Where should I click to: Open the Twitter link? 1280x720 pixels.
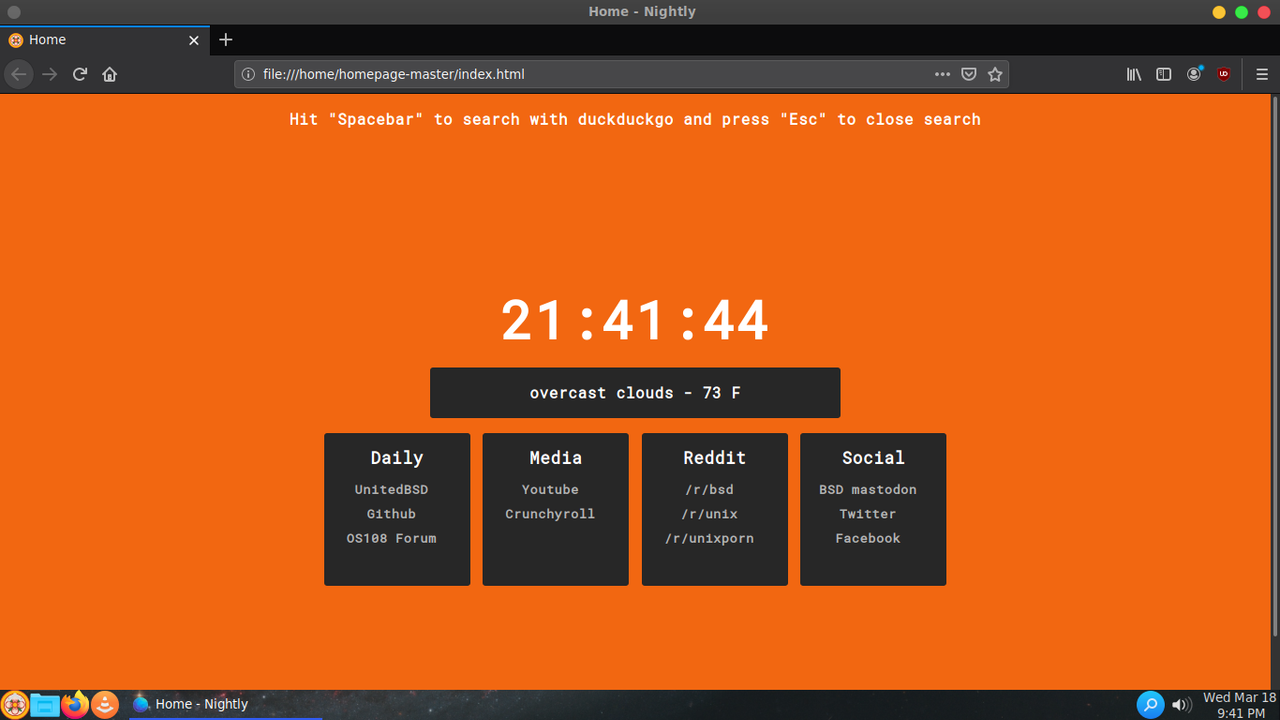pyautogui.click(x=868, y=514)
